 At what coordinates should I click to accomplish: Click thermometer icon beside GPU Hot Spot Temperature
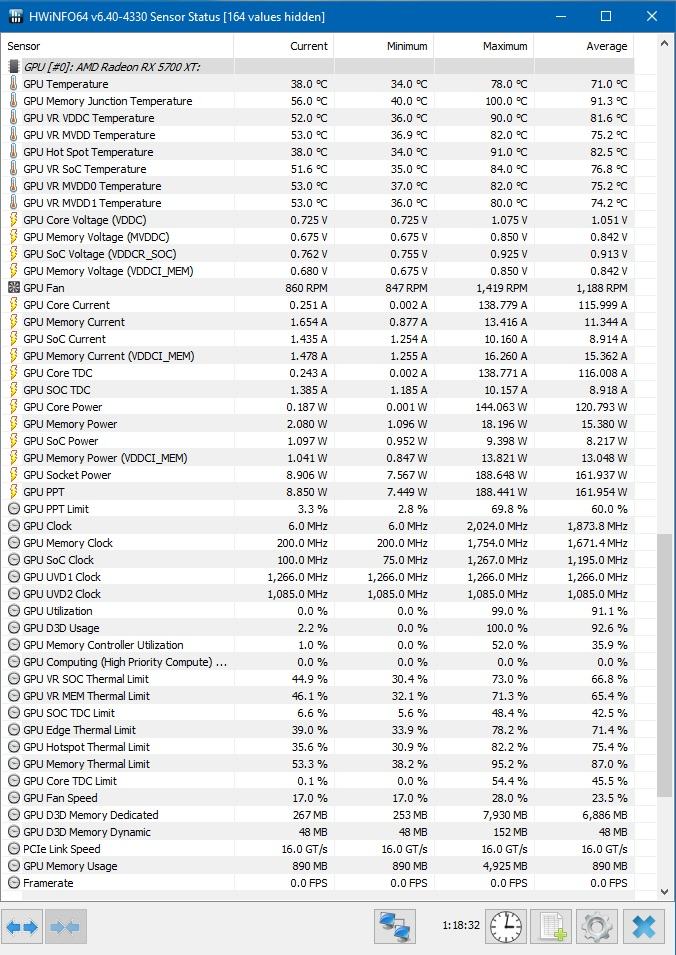click(x=14, y=152)
